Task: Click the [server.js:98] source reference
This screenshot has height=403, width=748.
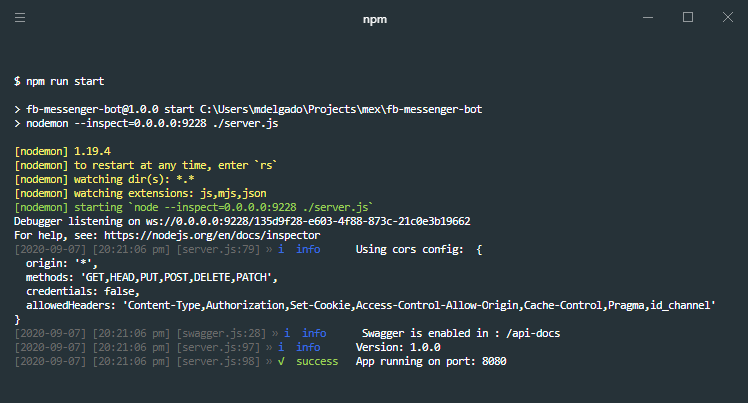Action: point(218,362)
